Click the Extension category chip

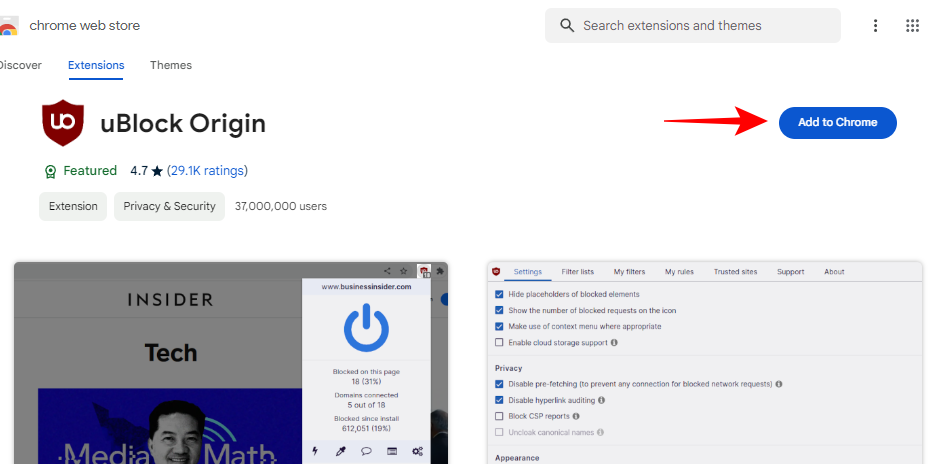click(73, 206)
